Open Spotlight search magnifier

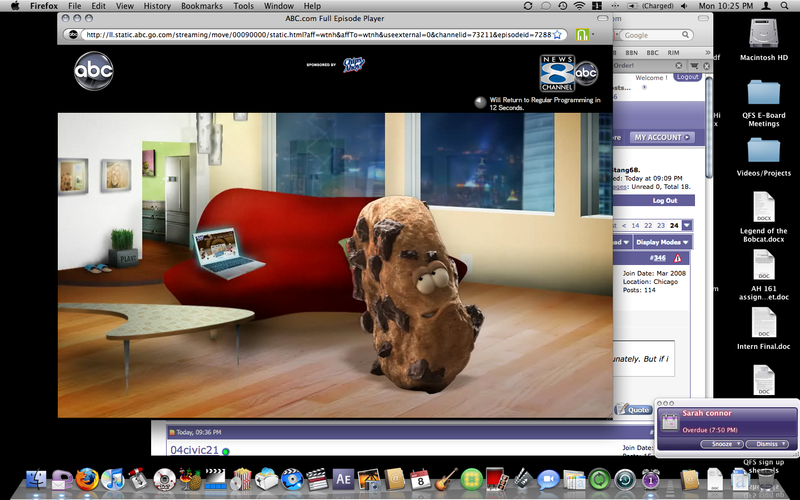(785, 6)
